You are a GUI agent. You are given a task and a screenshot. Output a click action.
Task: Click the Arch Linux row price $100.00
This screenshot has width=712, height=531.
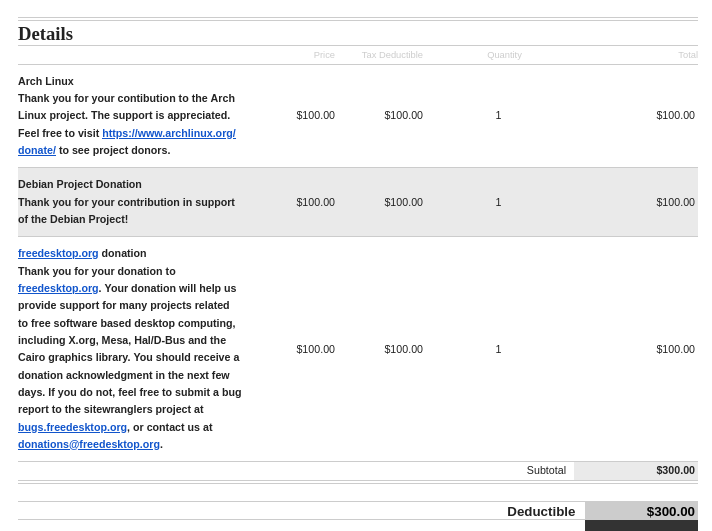tap(316, 115)
